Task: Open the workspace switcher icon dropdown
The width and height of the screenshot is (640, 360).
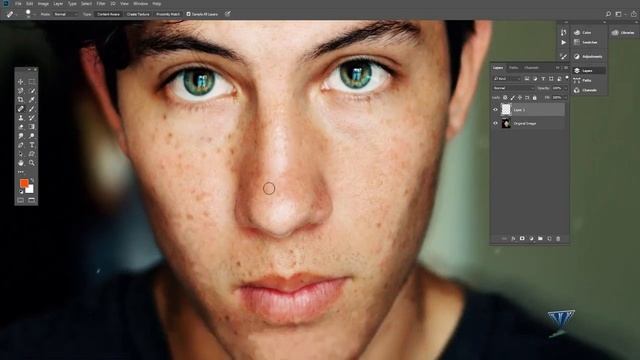Action: pos(619,14)
